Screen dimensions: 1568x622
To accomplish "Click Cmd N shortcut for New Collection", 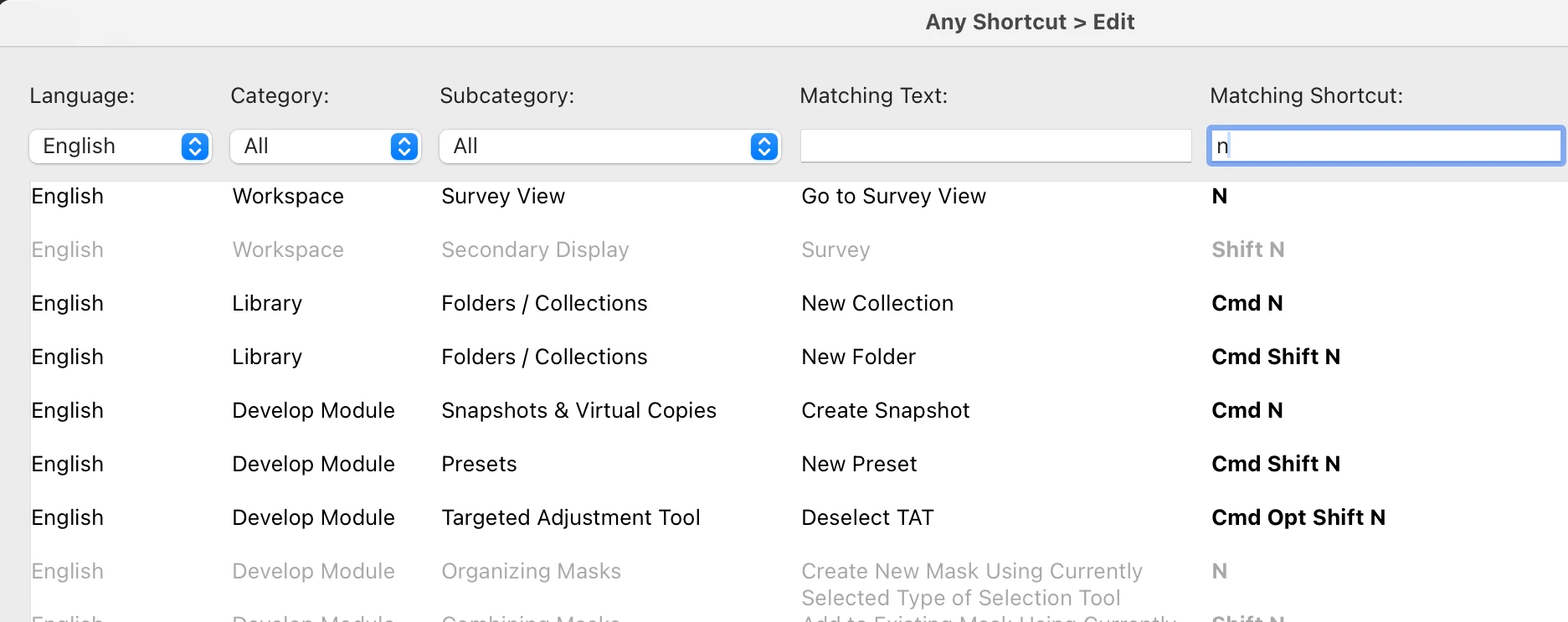I will point(1247,304).
